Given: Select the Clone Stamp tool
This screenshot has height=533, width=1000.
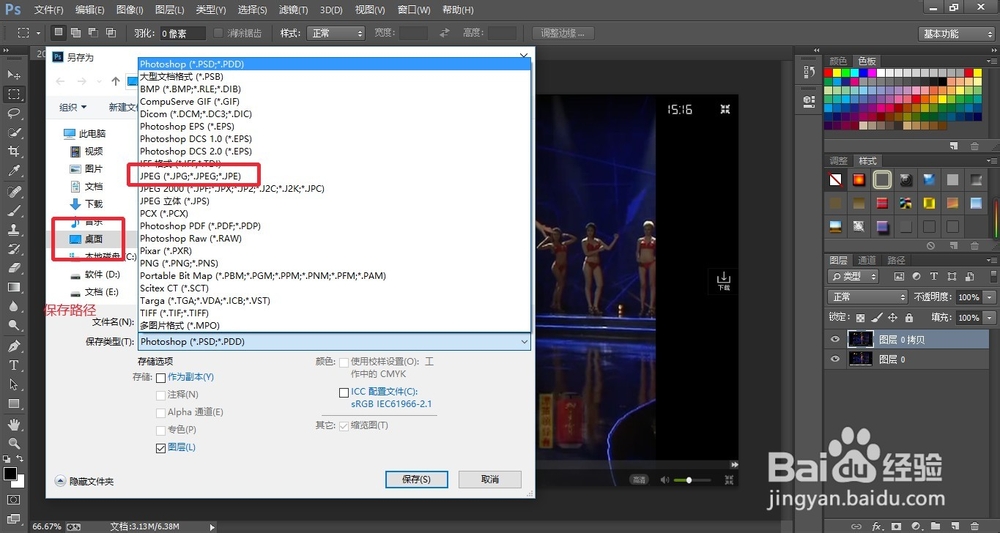Looking at the screenshot, I should coord(13,230).
